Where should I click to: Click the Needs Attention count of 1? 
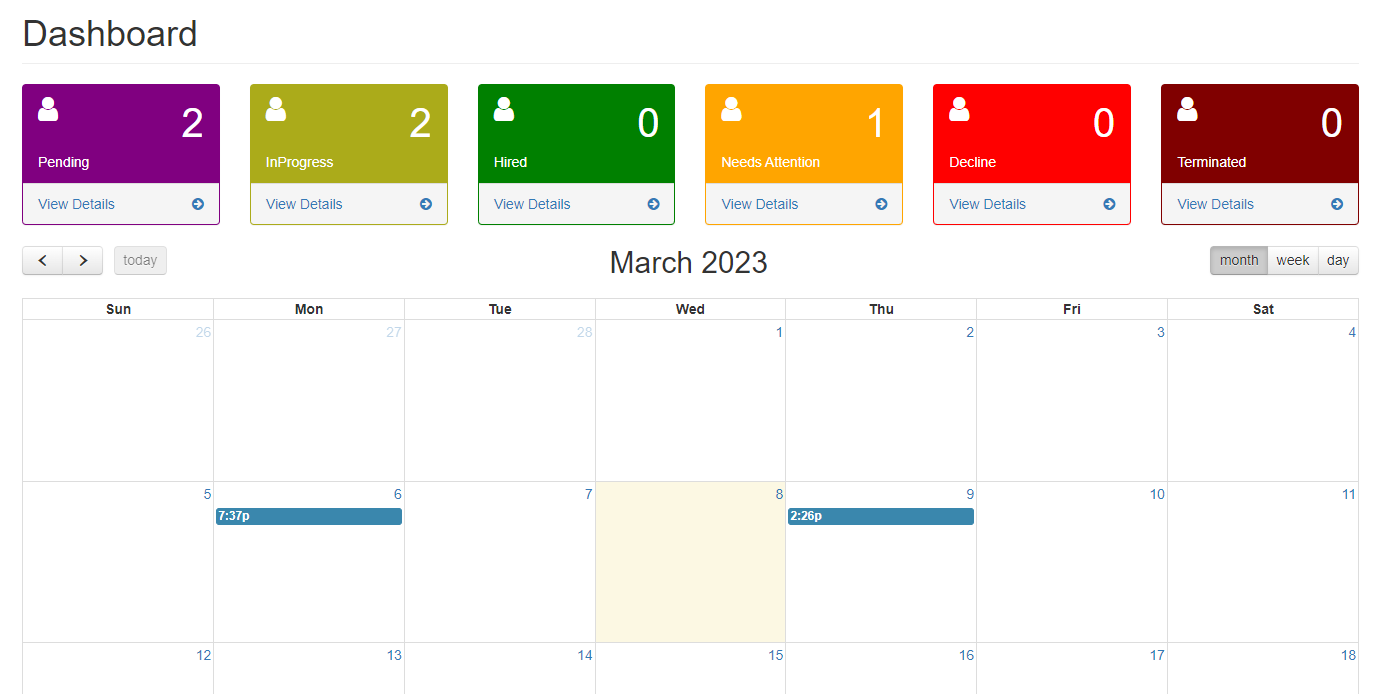coord(876,123)
